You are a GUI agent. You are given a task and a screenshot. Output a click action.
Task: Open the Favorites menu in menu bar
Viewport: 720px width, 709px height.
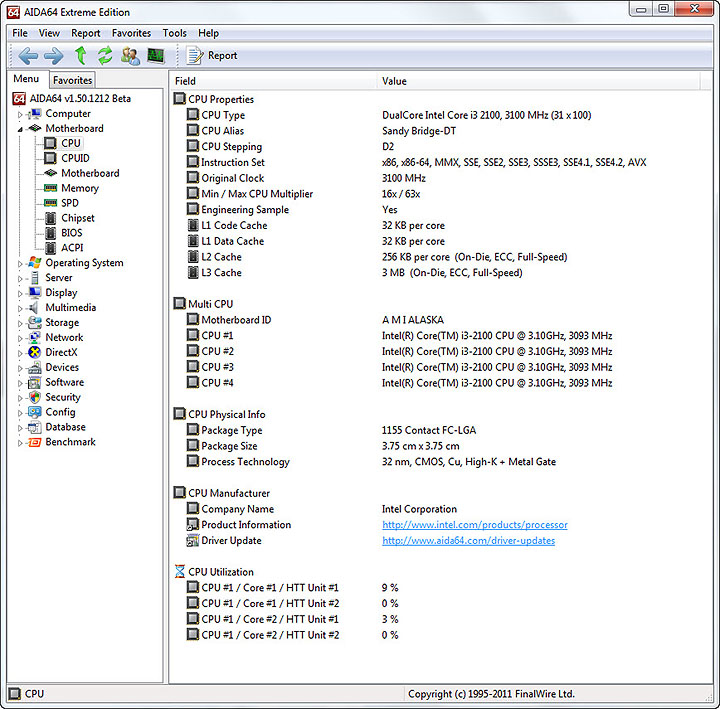click(131, 33)
